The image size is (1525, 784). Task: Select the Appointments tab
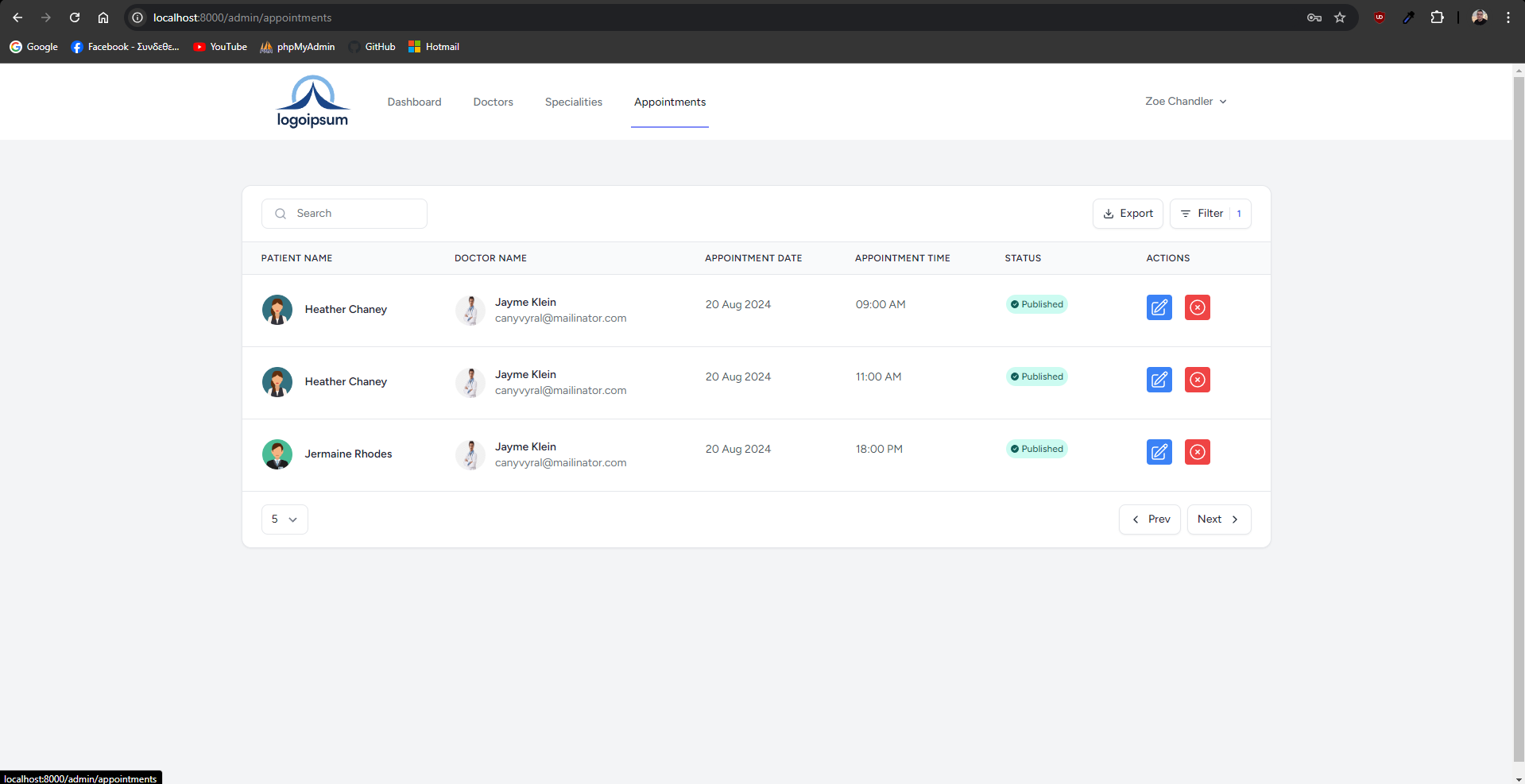[x=670, y=102]
